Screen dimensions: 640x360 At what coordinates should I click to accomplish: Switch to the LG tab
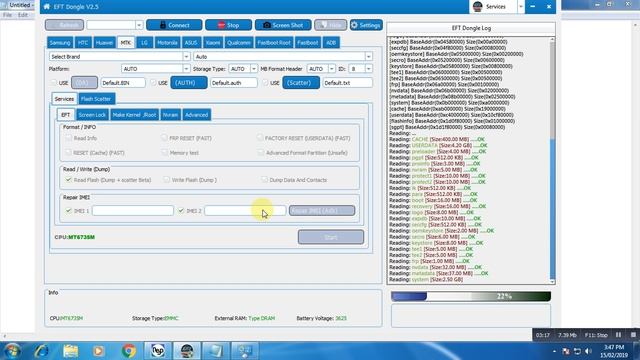[x=144, y=42]
